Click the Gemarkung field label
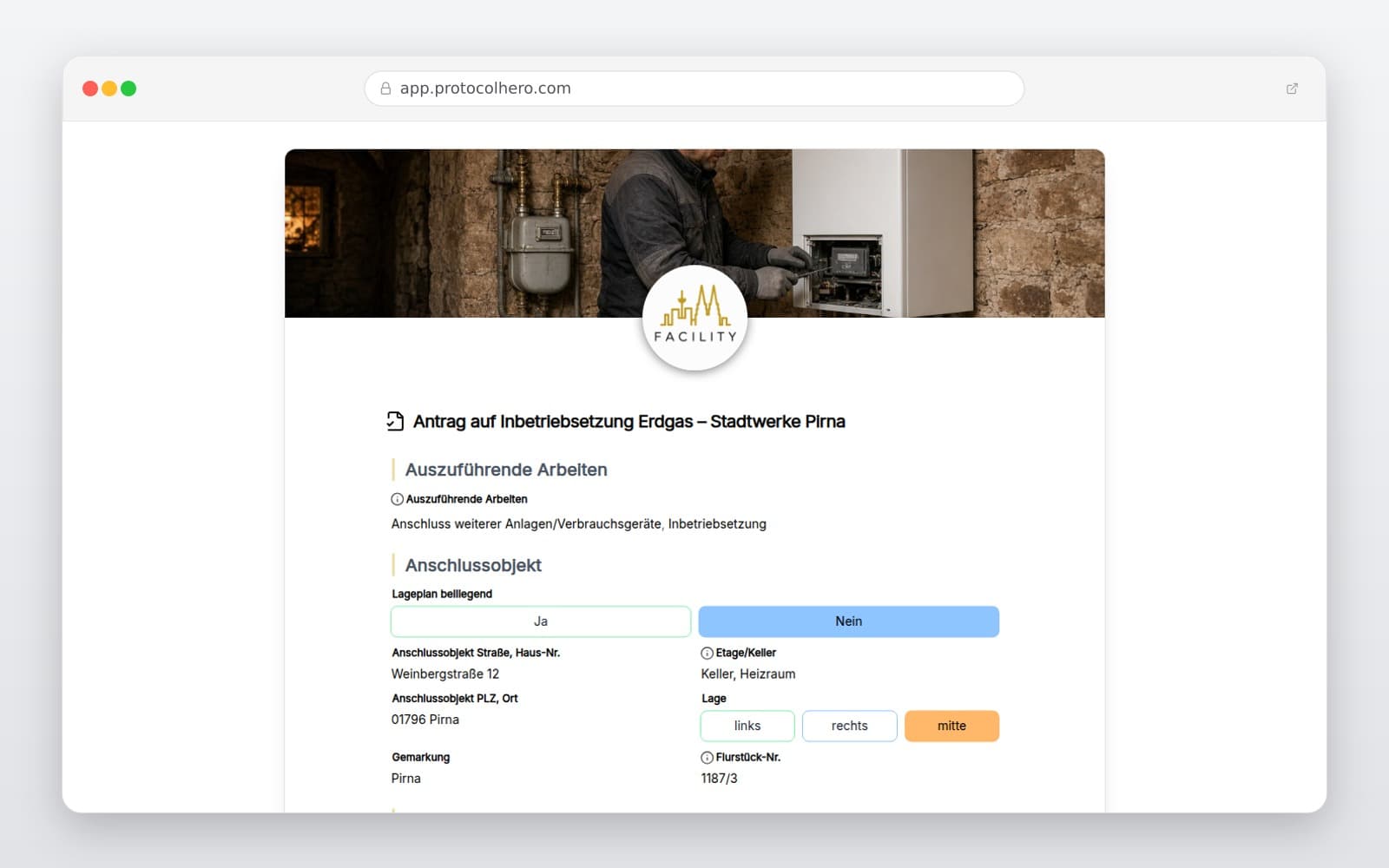The height and width of the screenshot is (868, 1389). click(421, 757)
